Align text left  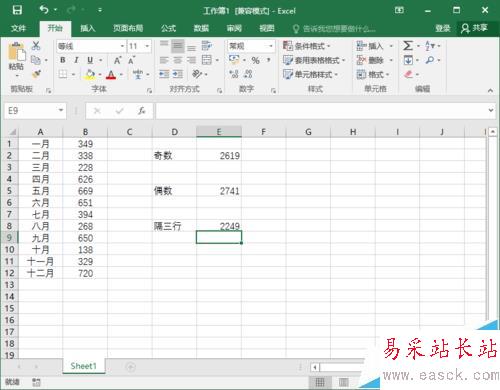tap(164, 60)
